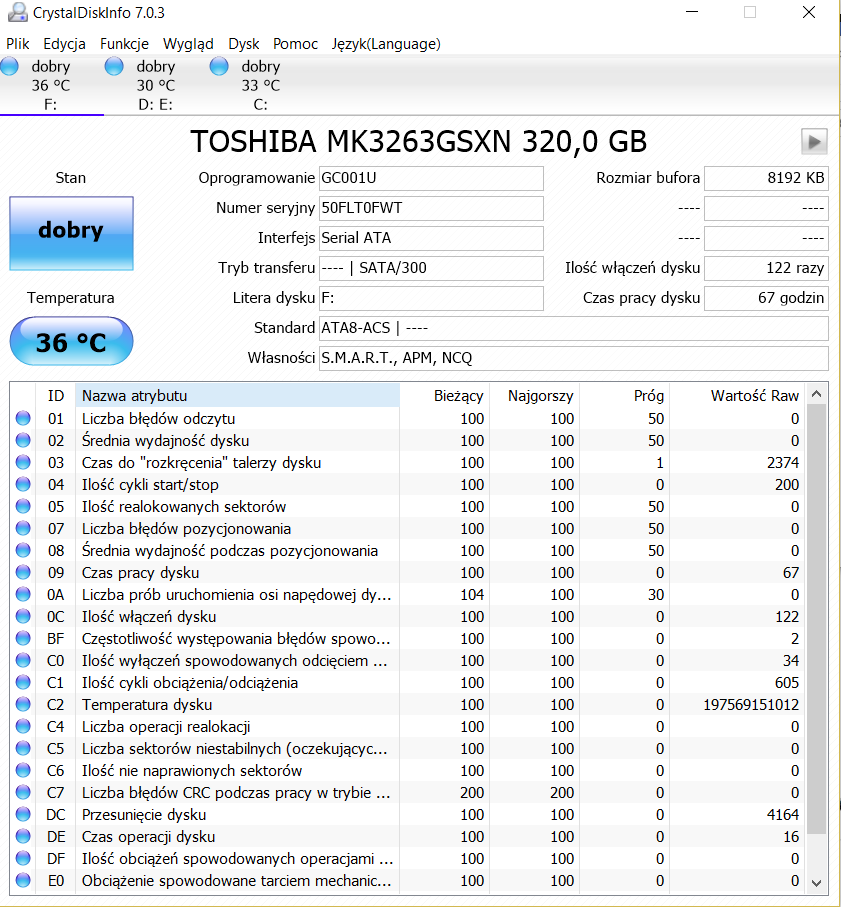Select the 'Ilość cykli start/stop' row
The image size is (841, 907).
click(408, 484)
